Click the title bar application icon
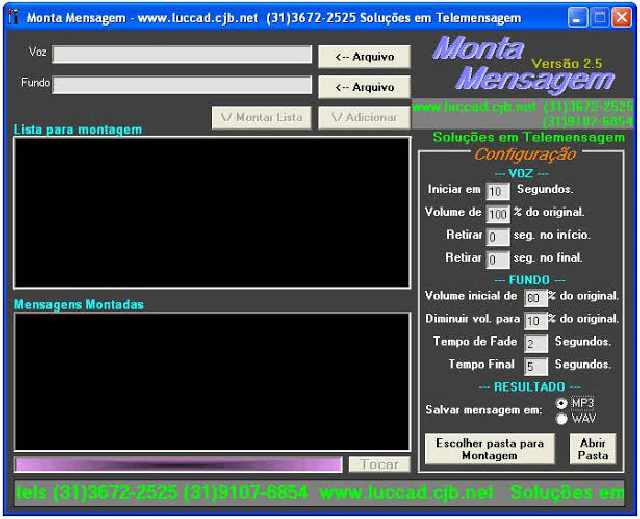The image size is (640, 519). (14, 18)
